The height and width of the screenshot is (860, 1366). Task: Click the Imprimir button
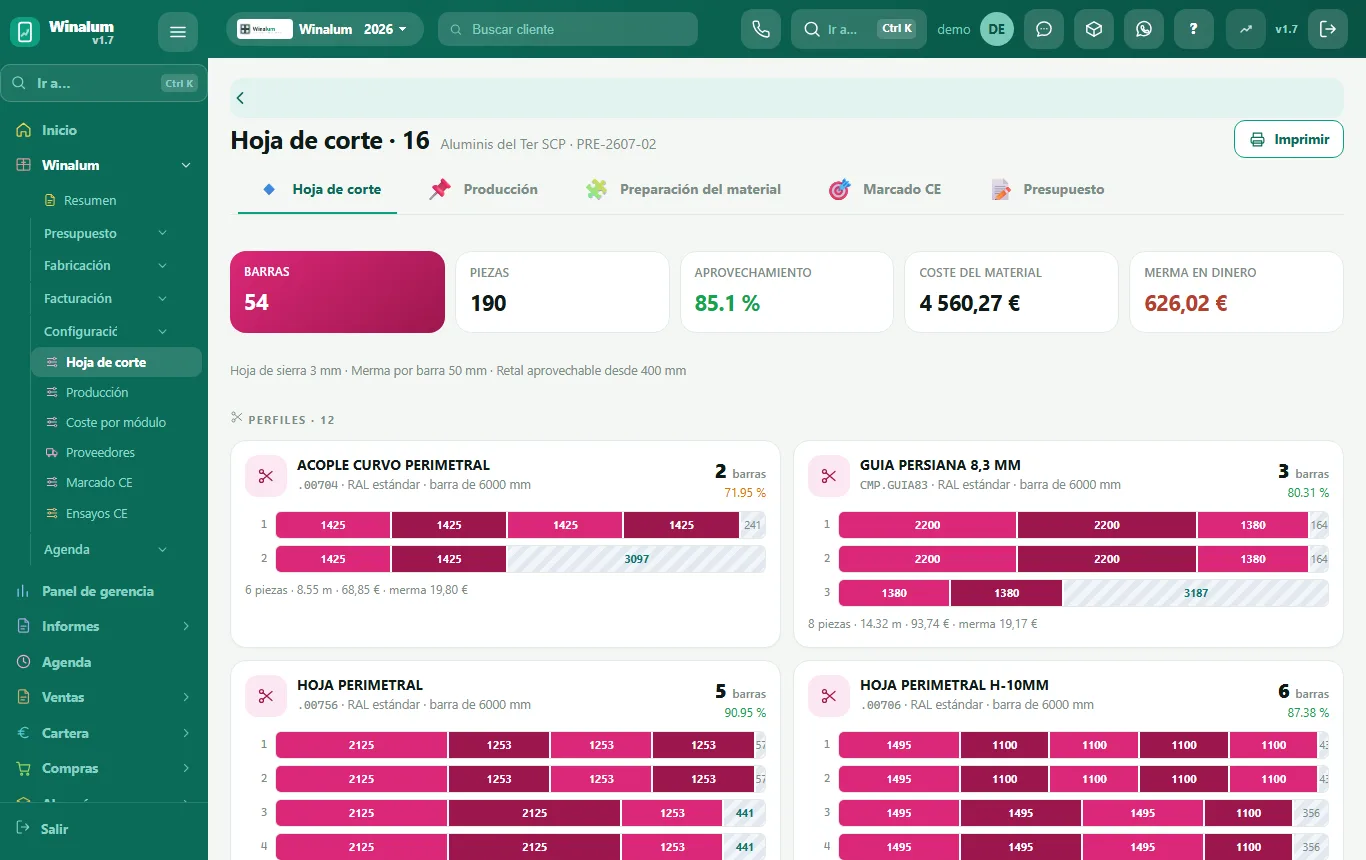[x=1289, y=139]
